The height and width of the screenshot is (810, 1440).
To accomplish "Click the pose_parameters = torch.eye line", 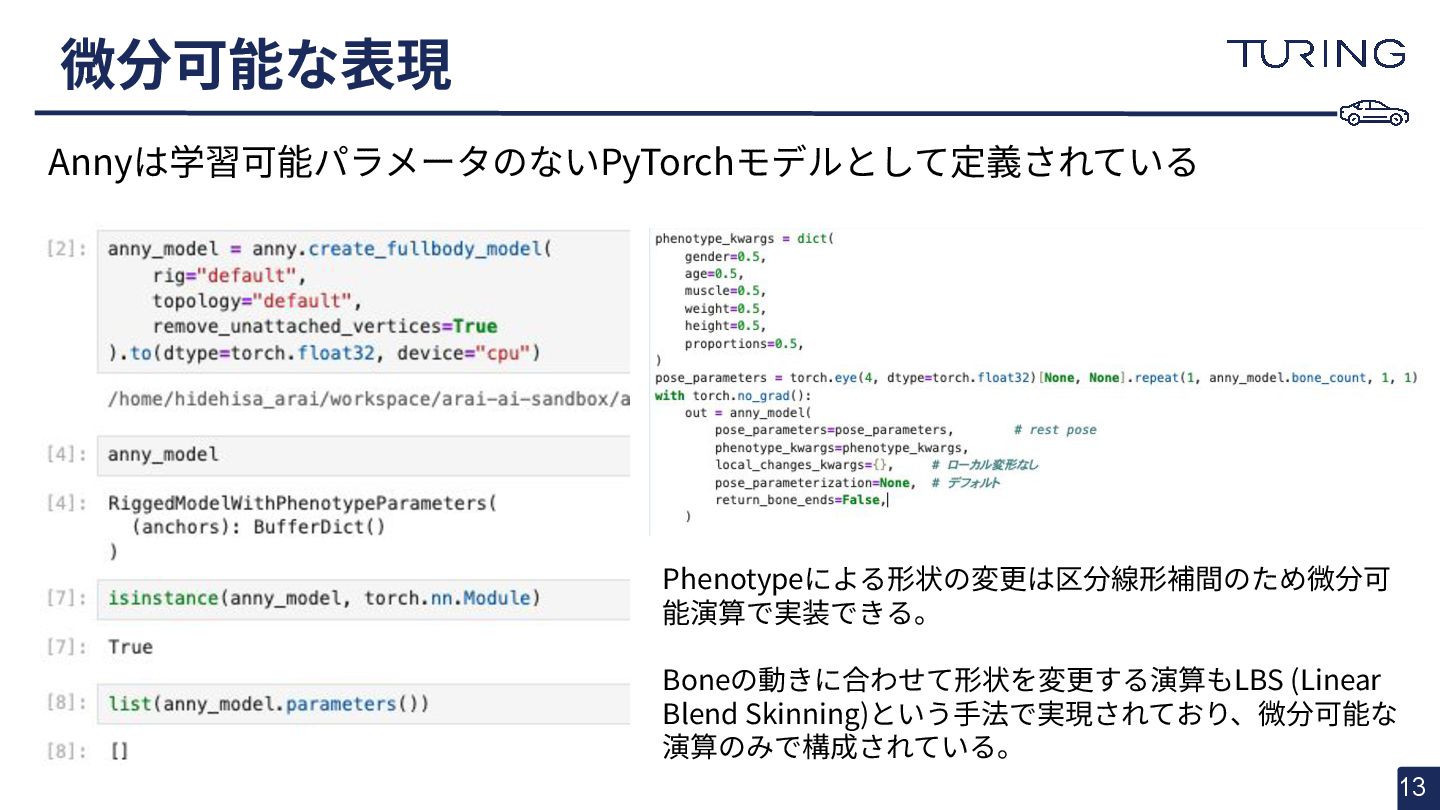I will click(x=1036, y=378).
